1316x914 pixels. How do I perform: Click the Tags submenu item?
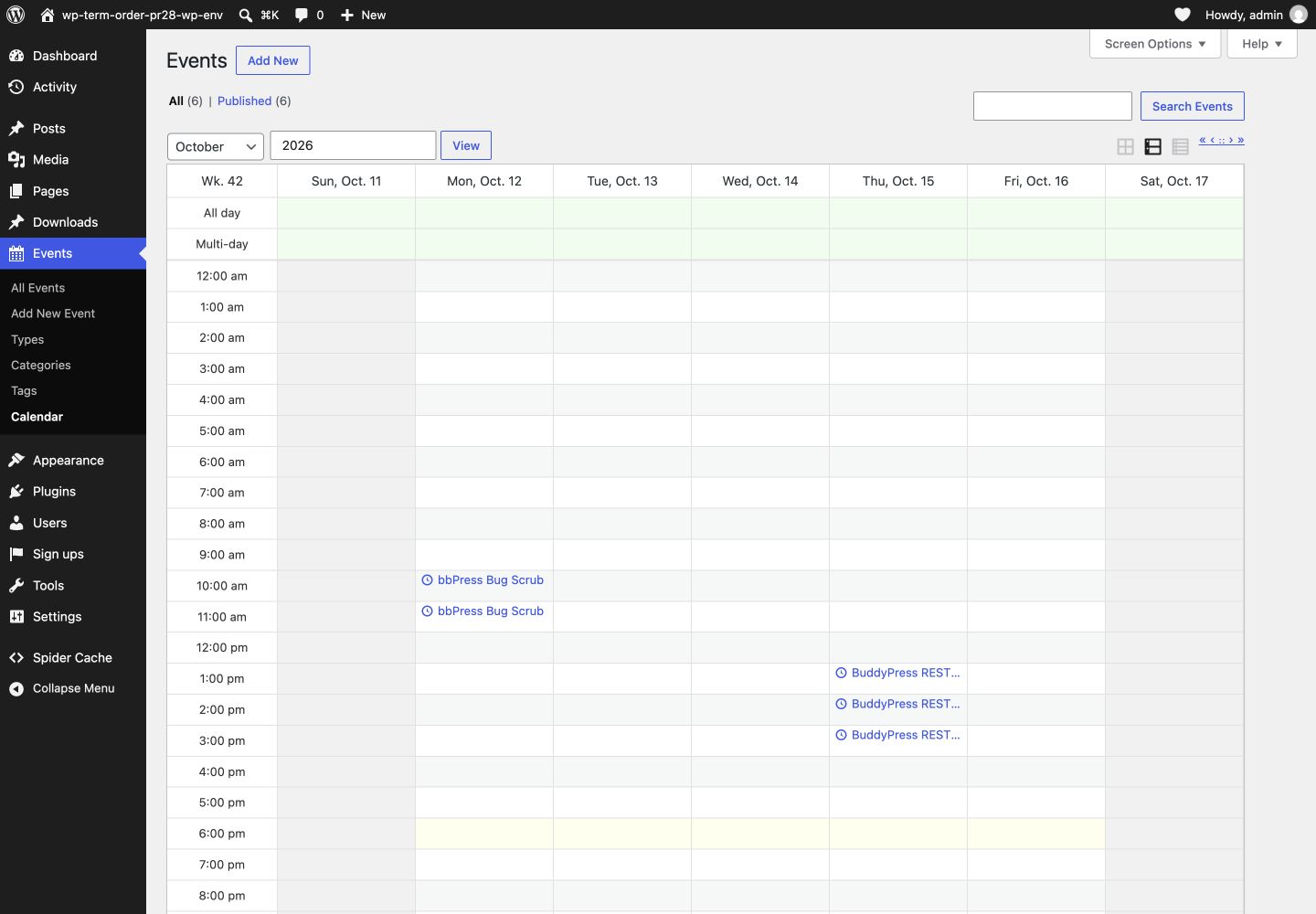tap(24, 390)
